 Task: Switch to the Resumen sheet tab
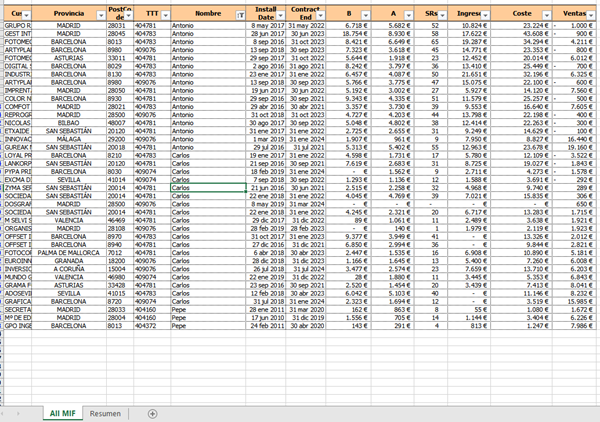[x=105, y=413]
